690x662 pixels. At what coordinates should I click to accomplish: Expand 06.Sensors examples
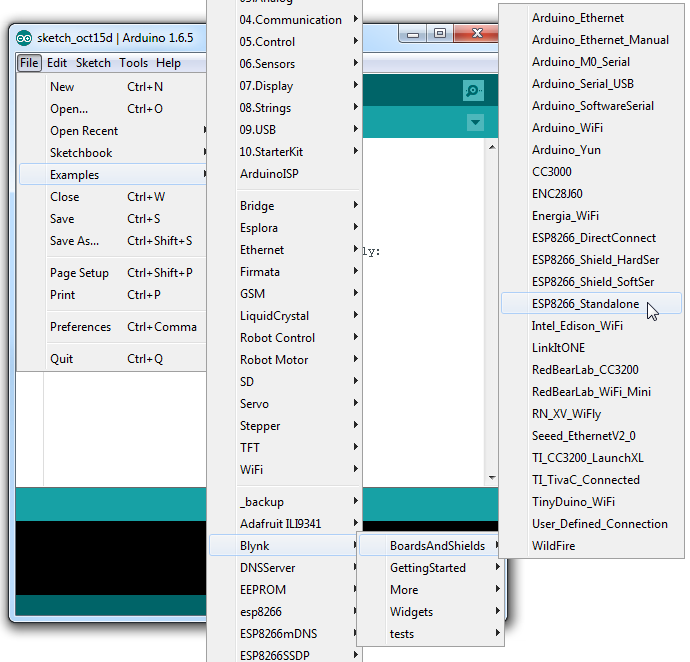click(285, 64)
